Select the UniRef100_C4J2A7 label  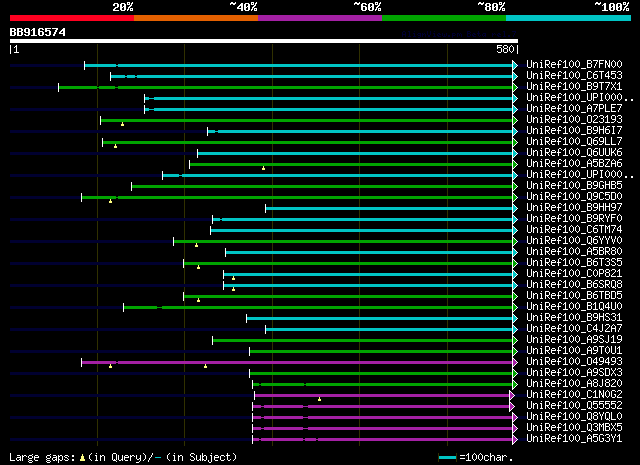(x=574, y=329)
